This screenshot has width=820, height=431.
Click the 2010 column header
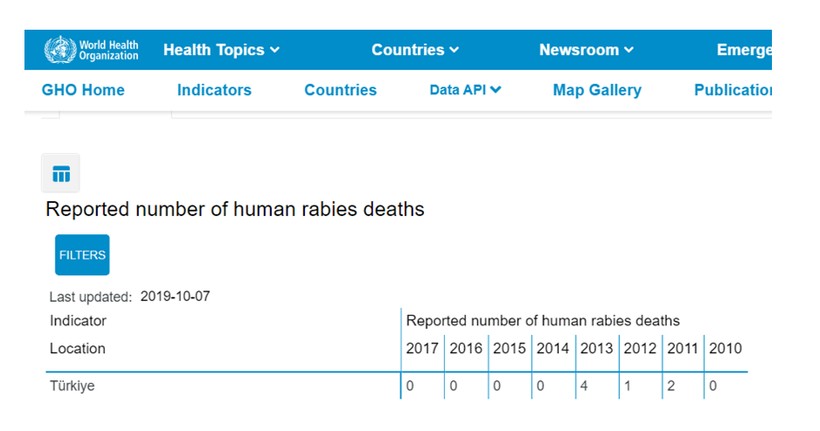[725, 348]
